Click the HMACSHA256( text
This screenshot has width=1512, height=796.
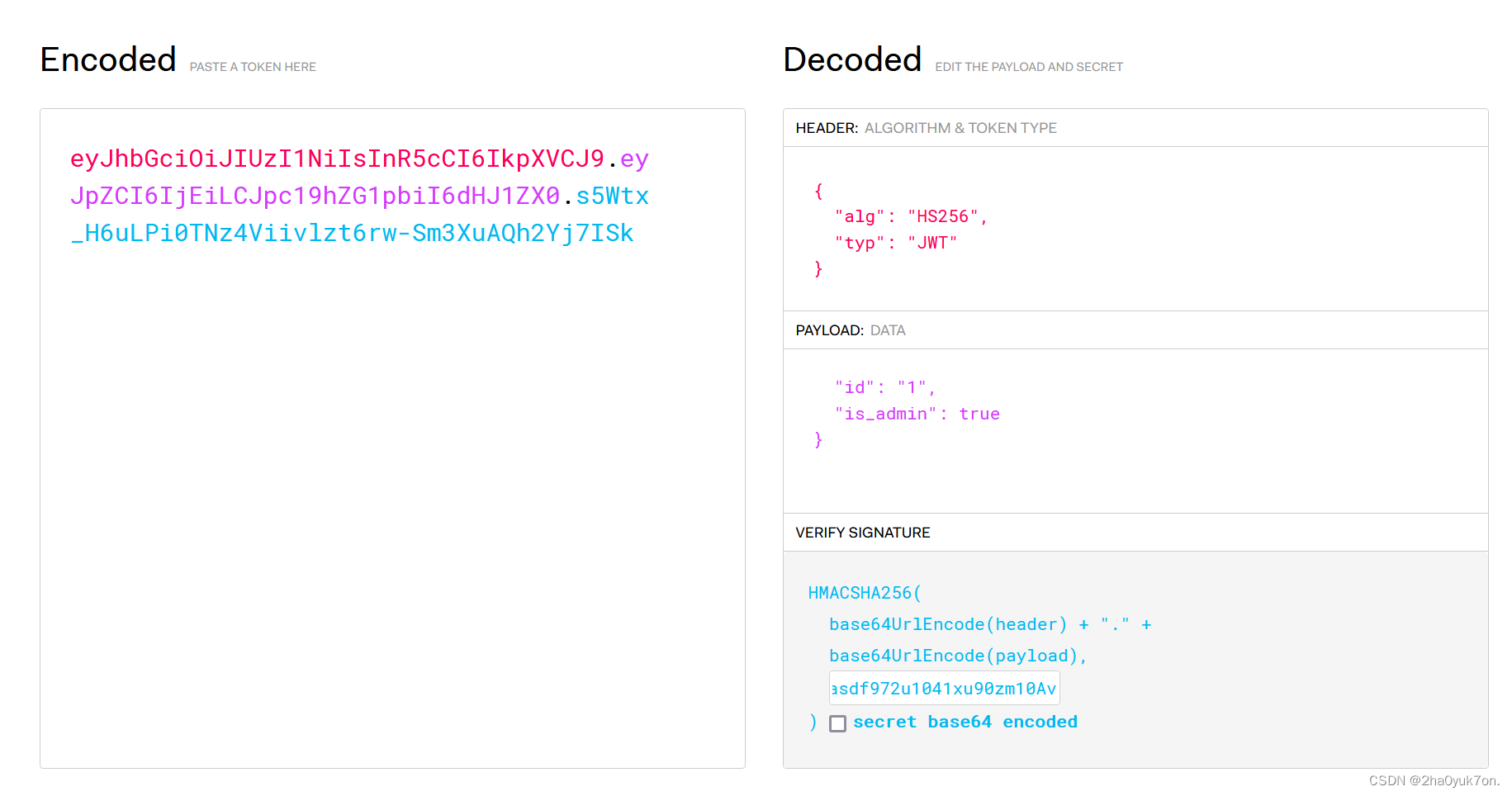865,593
